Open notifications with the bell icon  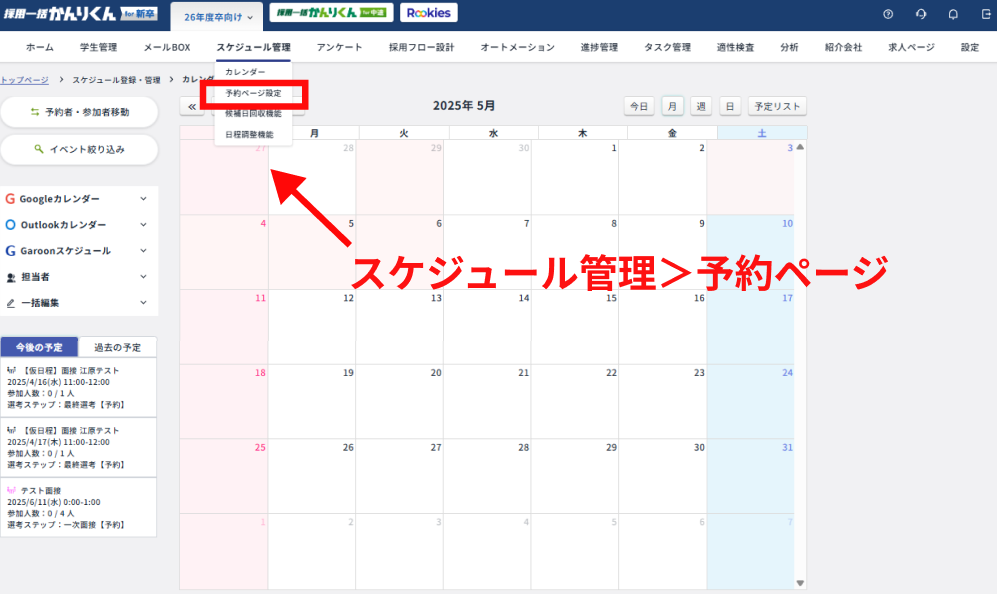953,14
